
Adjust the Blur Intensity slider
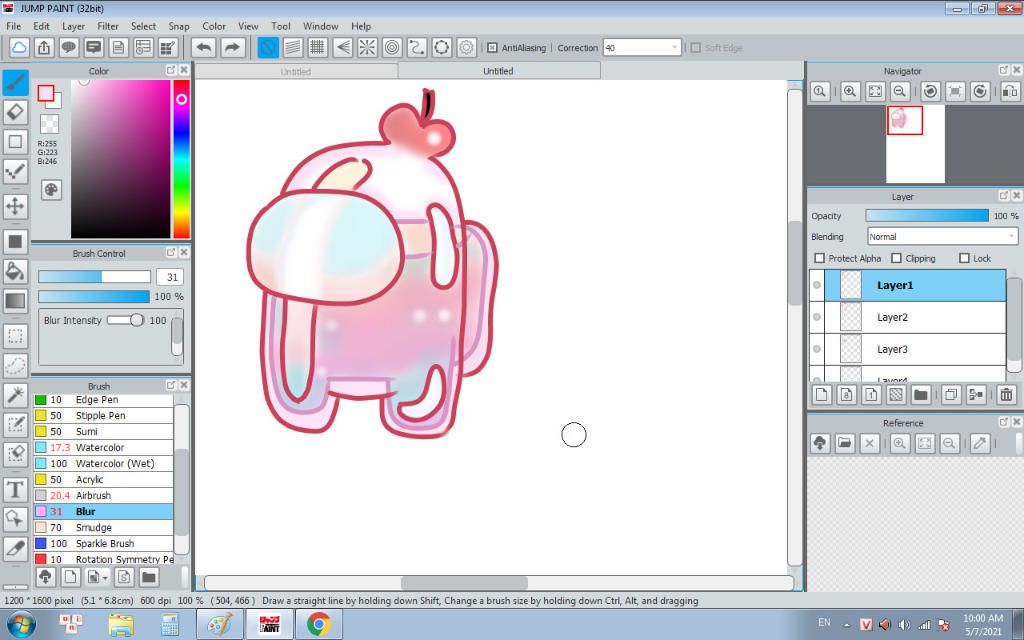[125, 320]
